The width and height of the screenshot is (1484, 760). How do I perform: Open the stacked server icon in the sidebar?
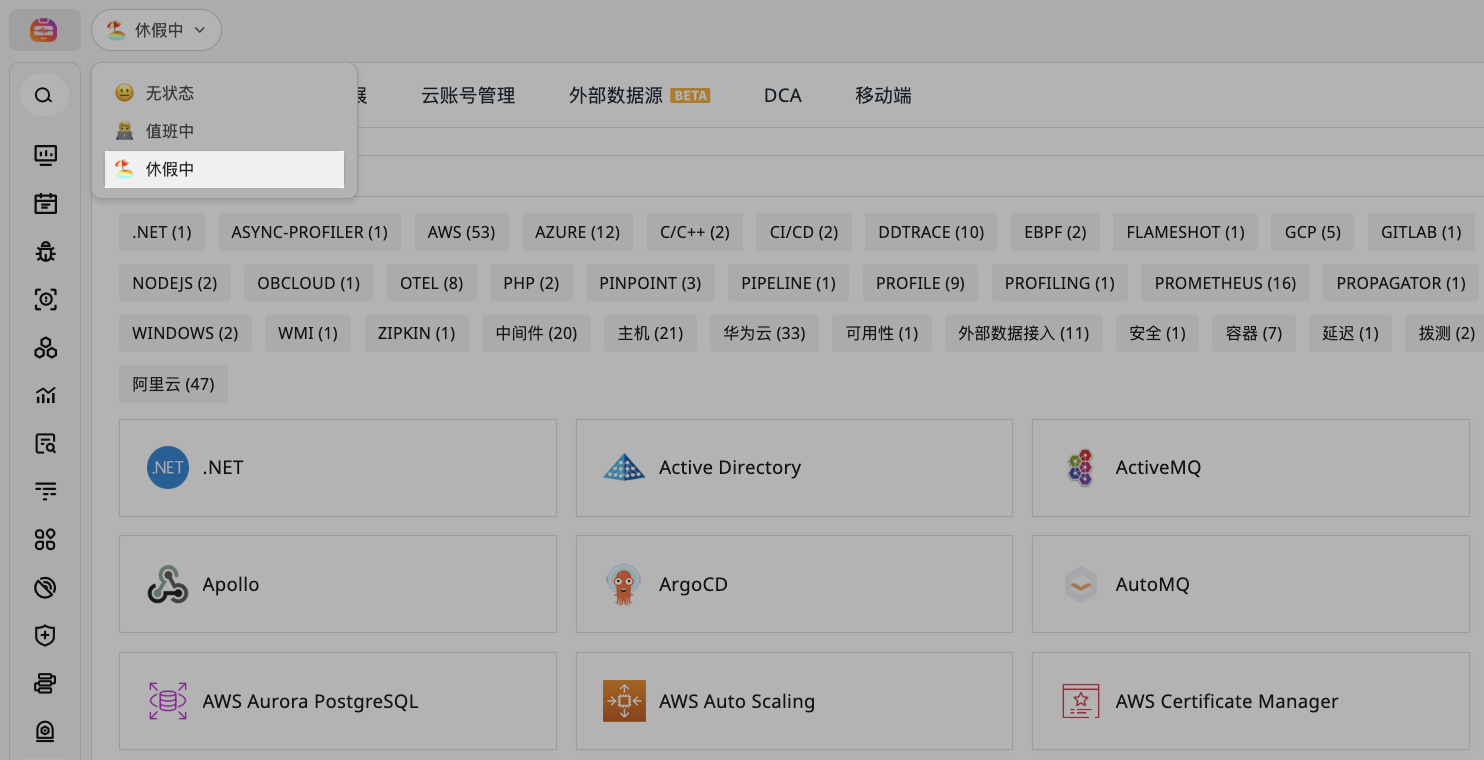point(45,683)
